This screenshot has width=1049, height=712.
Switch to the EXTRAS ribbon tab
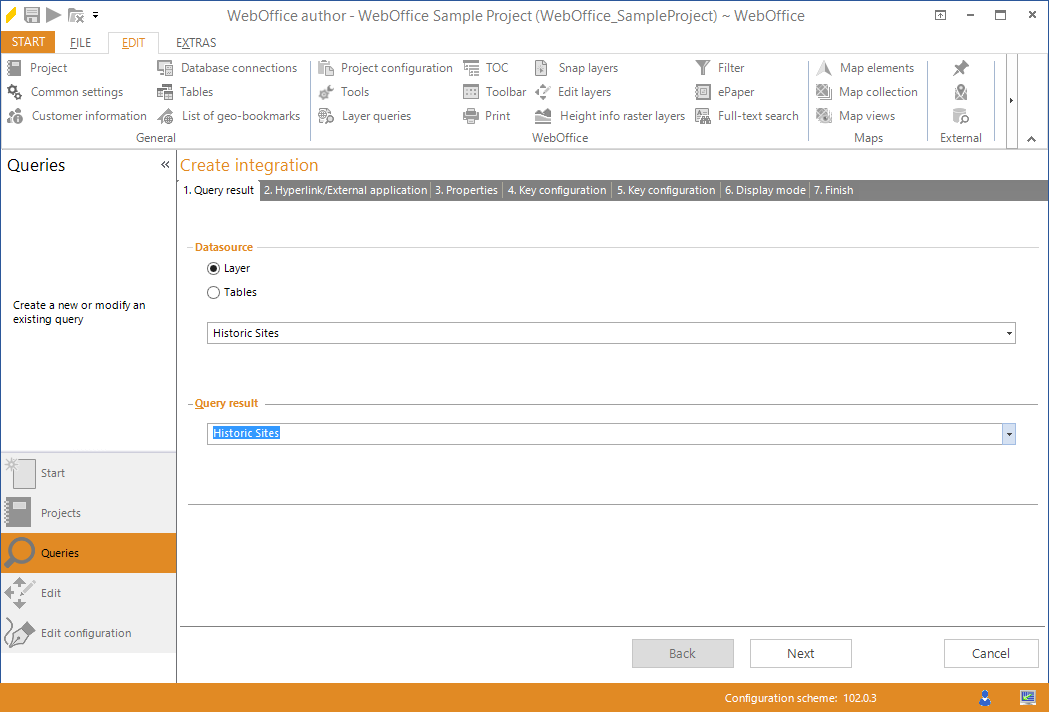tap(195, 42)
